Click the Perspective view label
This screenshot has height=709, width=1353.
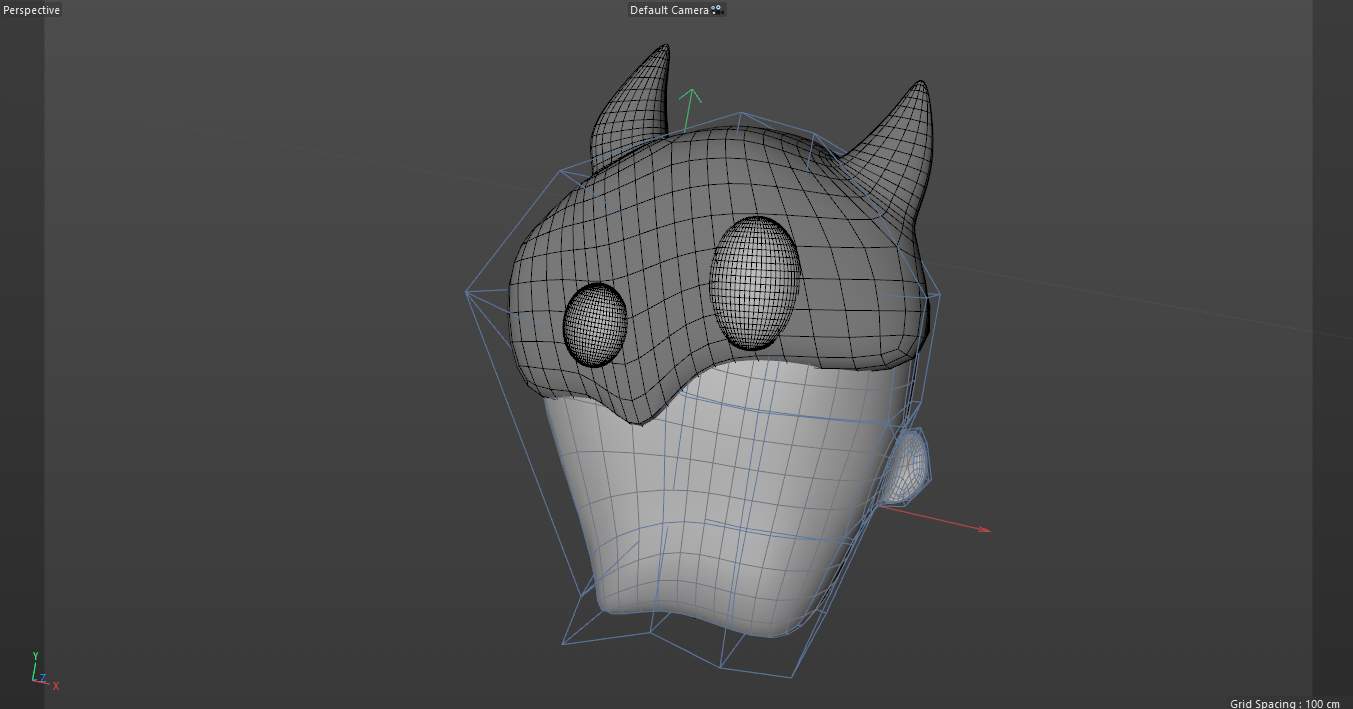(x=31, y=10)
